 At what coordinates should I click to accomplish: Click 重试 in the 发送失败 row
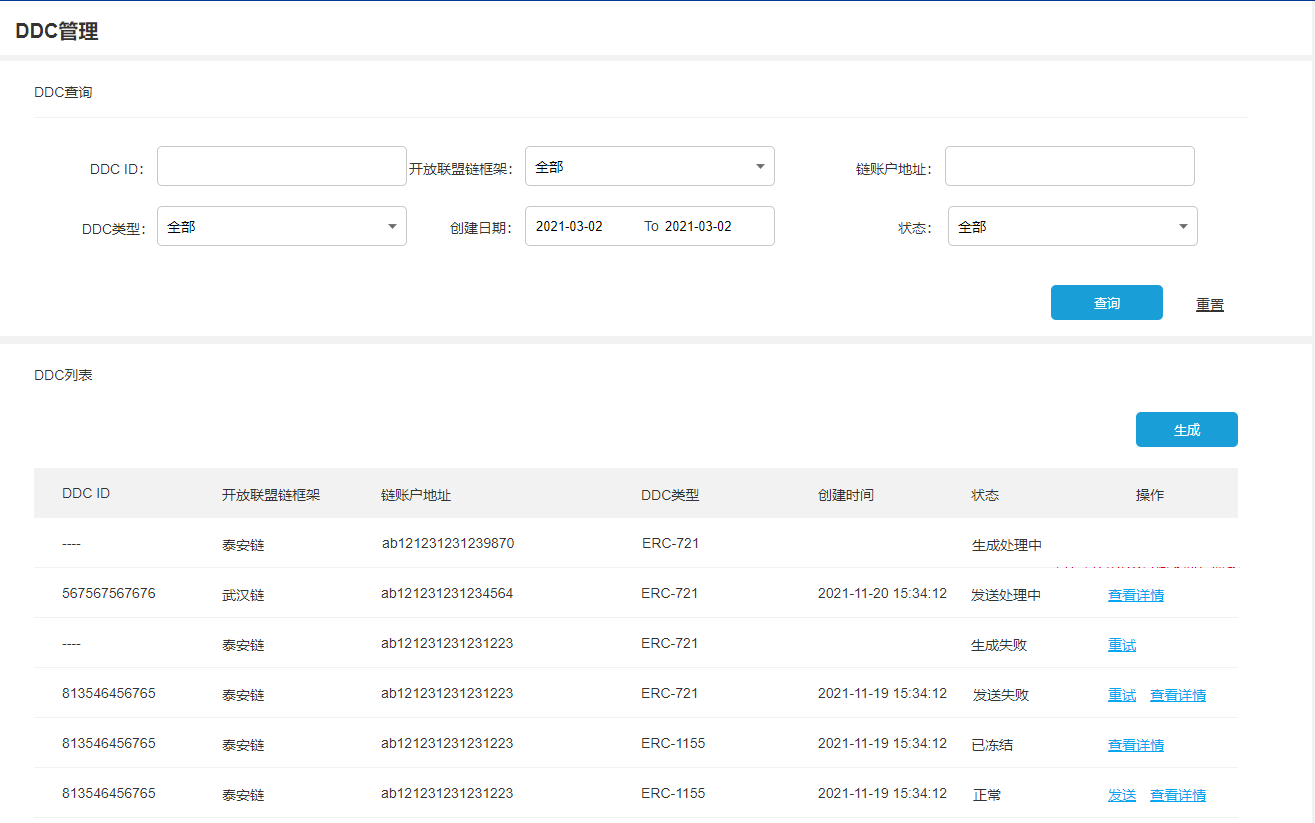click(x=1122, y=695)
